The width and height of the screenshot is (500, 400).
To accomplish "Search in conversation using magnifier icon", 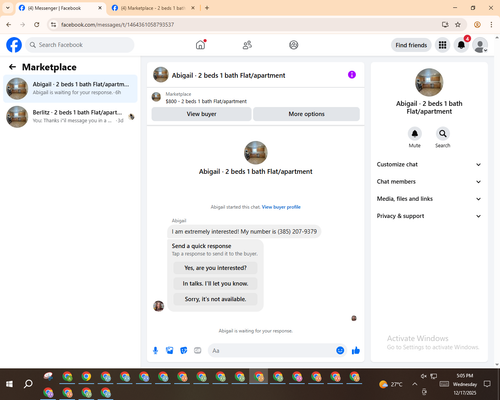I will pyautogui.click(x=443, y=134).
